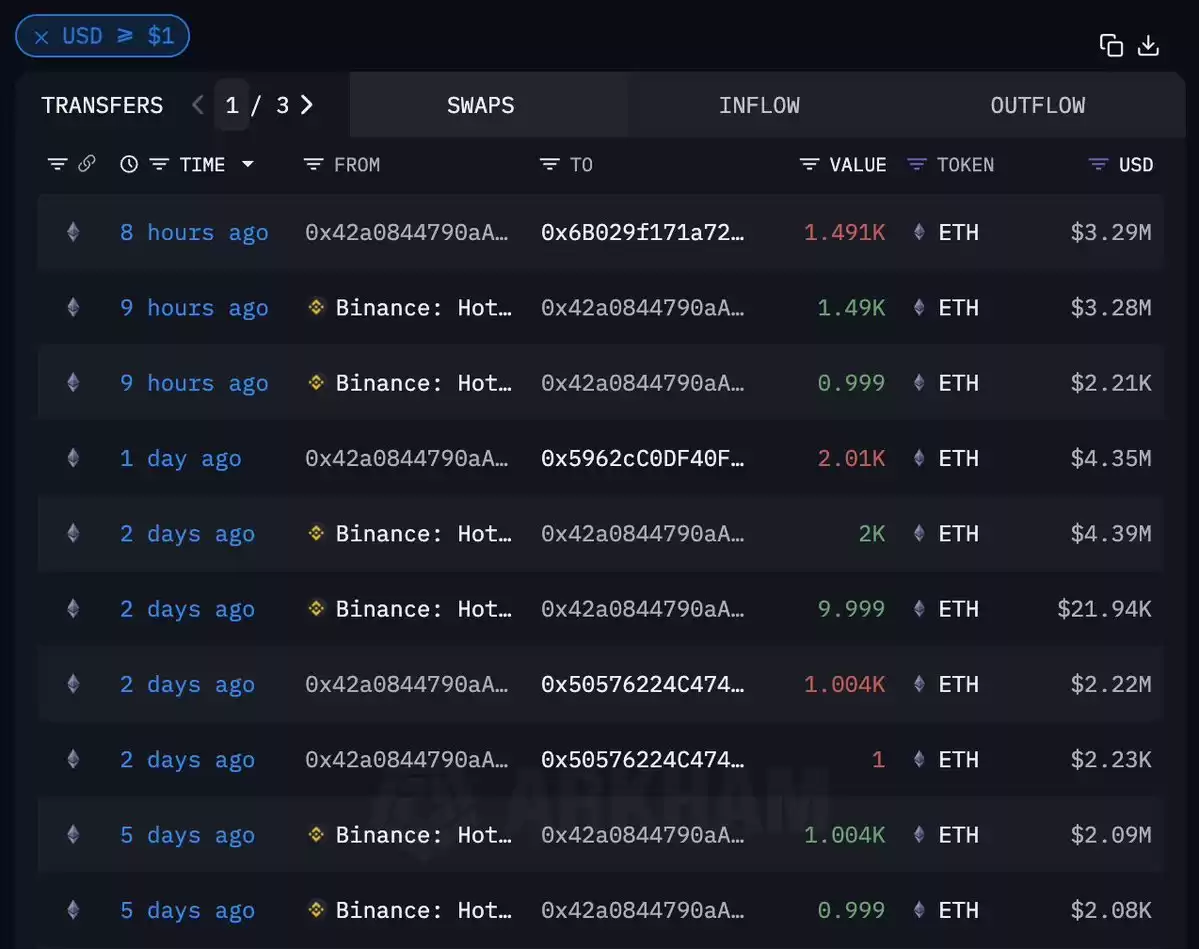Open the FROM column filter
1199x949 pixels.
(314, 164)
